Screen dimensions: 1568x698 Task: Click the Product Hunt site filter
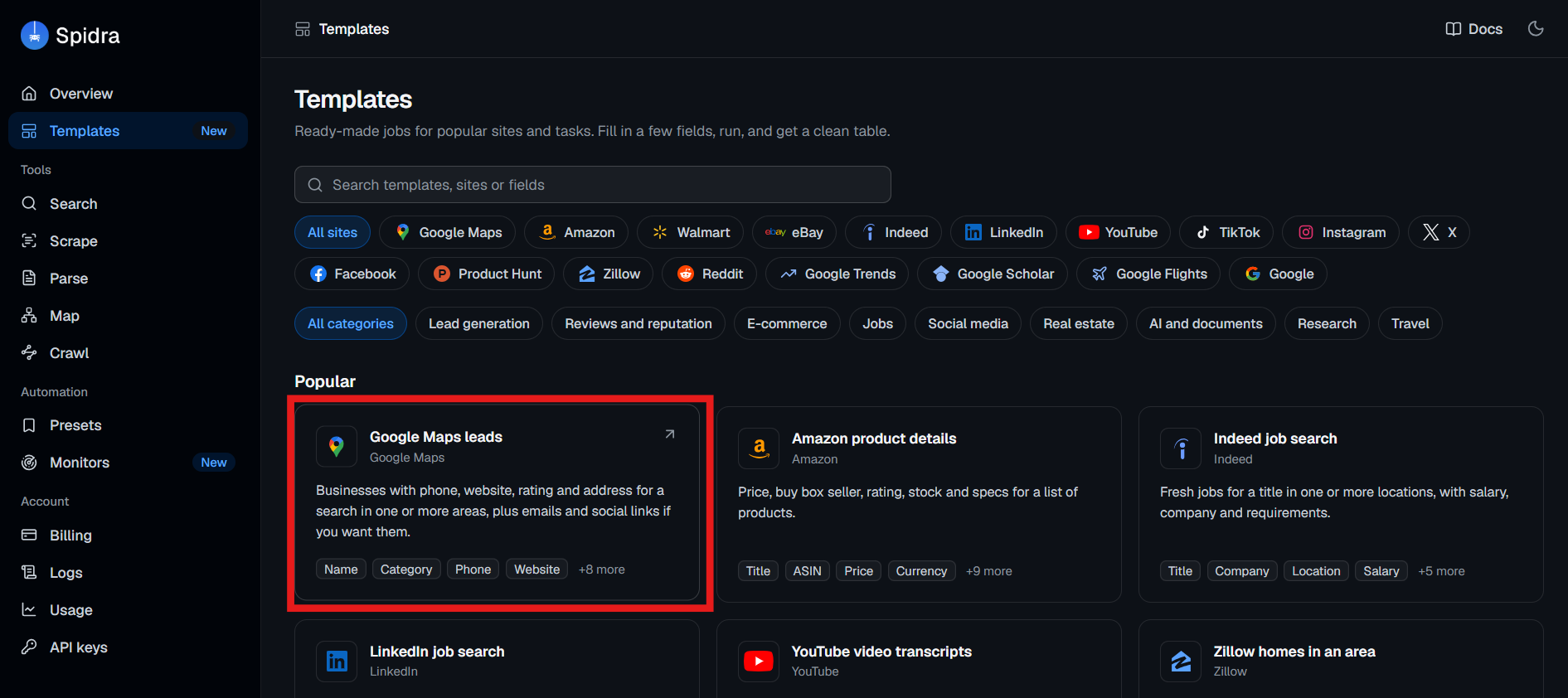click(487, 274)
